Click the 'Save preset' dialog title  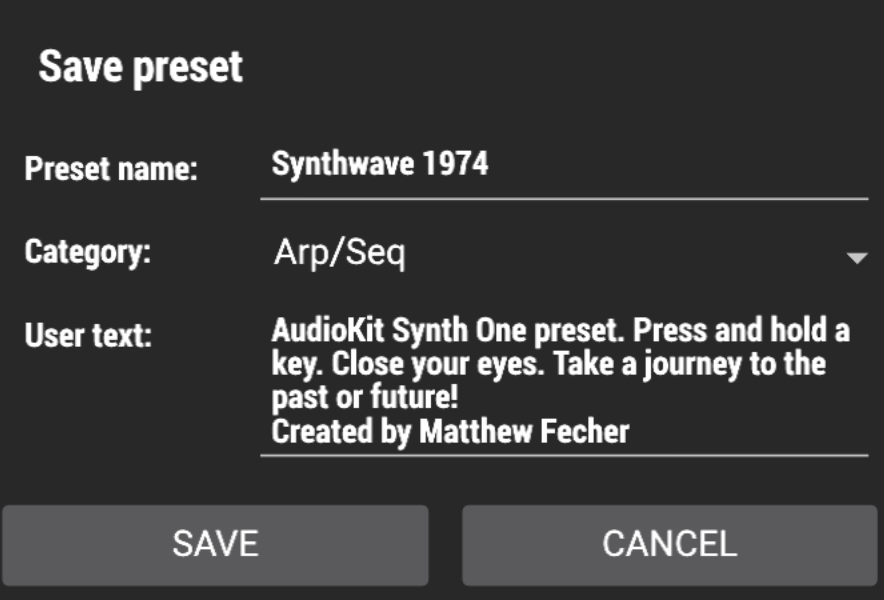click(x=140, y=67)
